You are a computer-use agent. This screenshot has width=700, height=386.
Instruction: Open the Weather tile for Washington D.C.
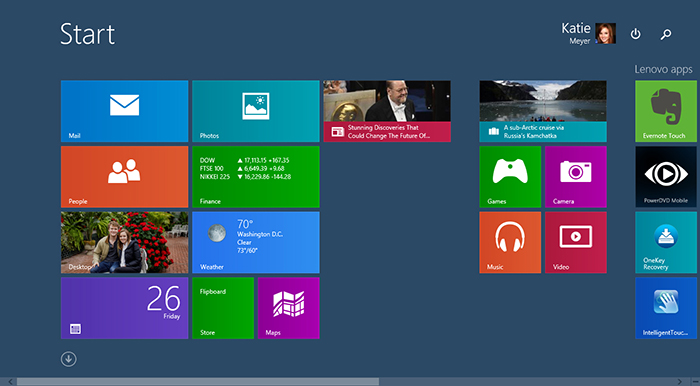tap(256, 242)
